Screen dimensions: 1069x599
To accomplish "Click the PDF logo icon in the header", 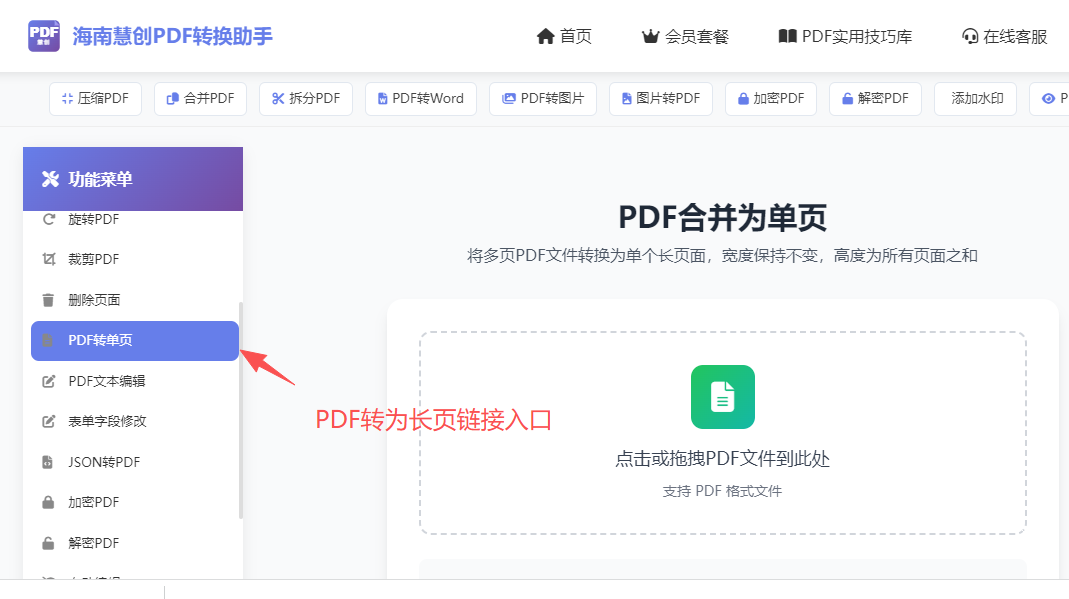I will coord(44,35).
